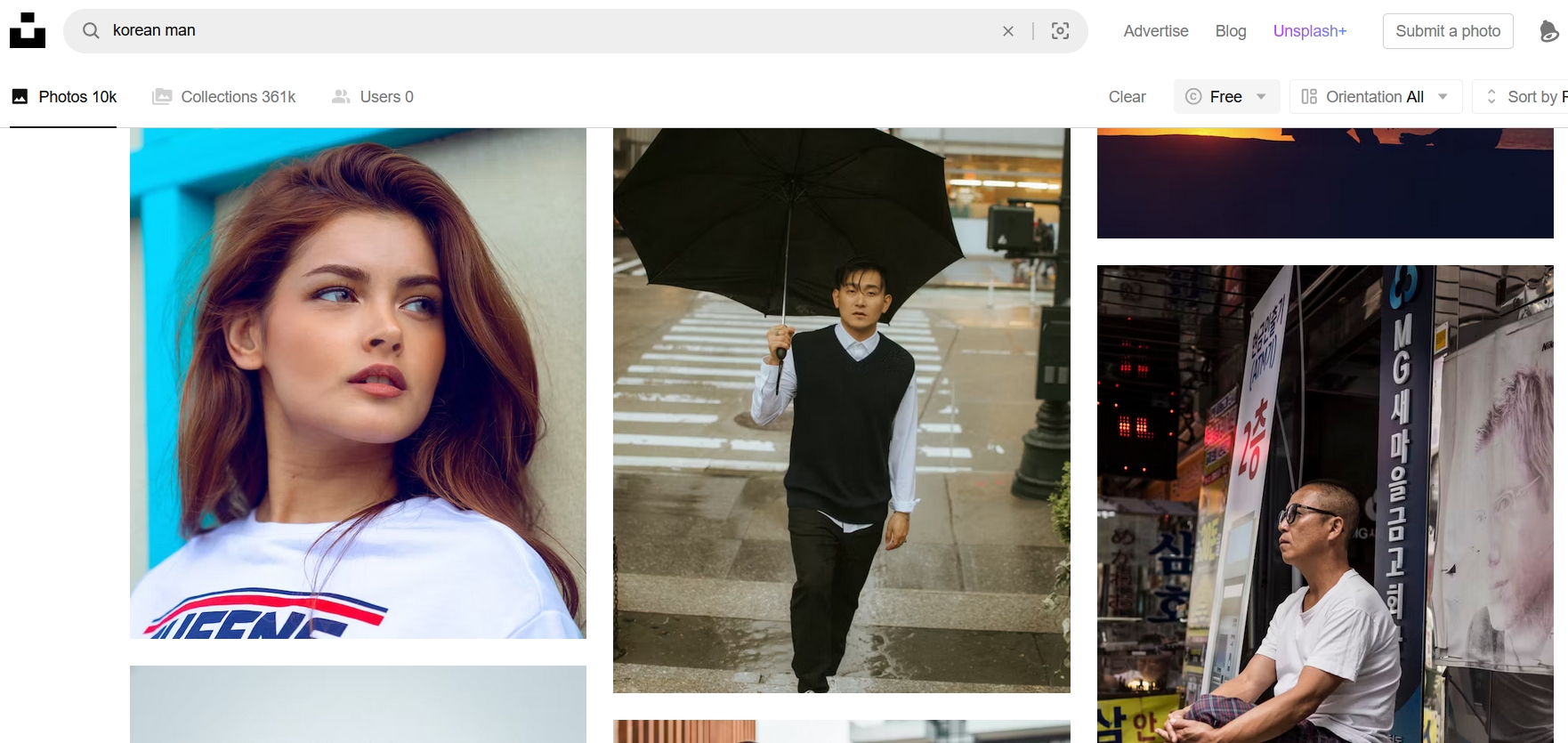Expand the Orientation All dropdown
The image size is (1568, 743).
click(x=1376, y=97)
